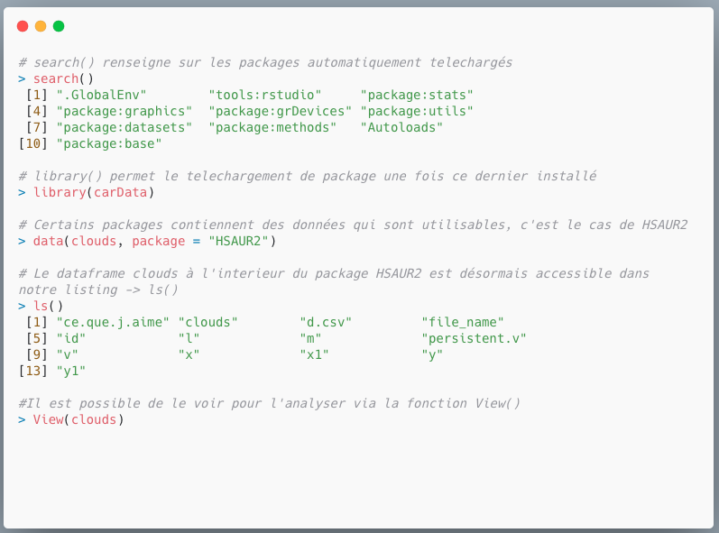Click the "HSAUR2" string in data call

pyautogui.click(x=242, y=241)
